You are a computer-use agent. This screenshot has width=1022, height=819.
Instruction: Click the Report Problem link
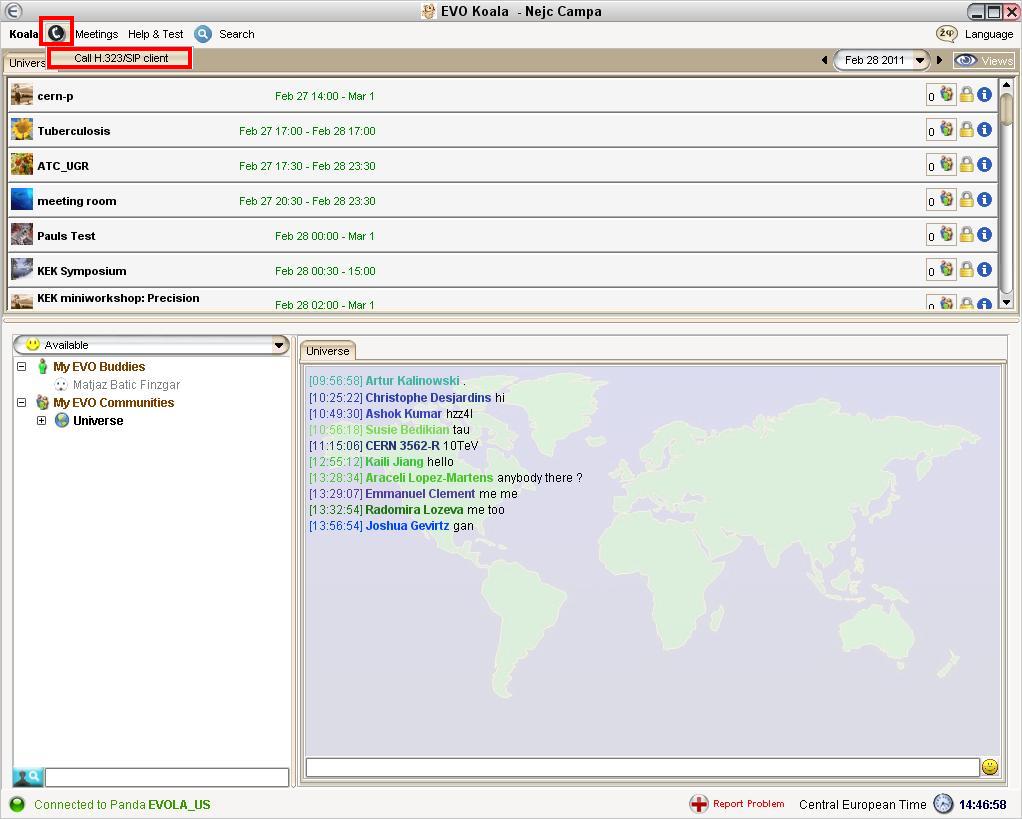pyautogui.click(x=748, y=804)
